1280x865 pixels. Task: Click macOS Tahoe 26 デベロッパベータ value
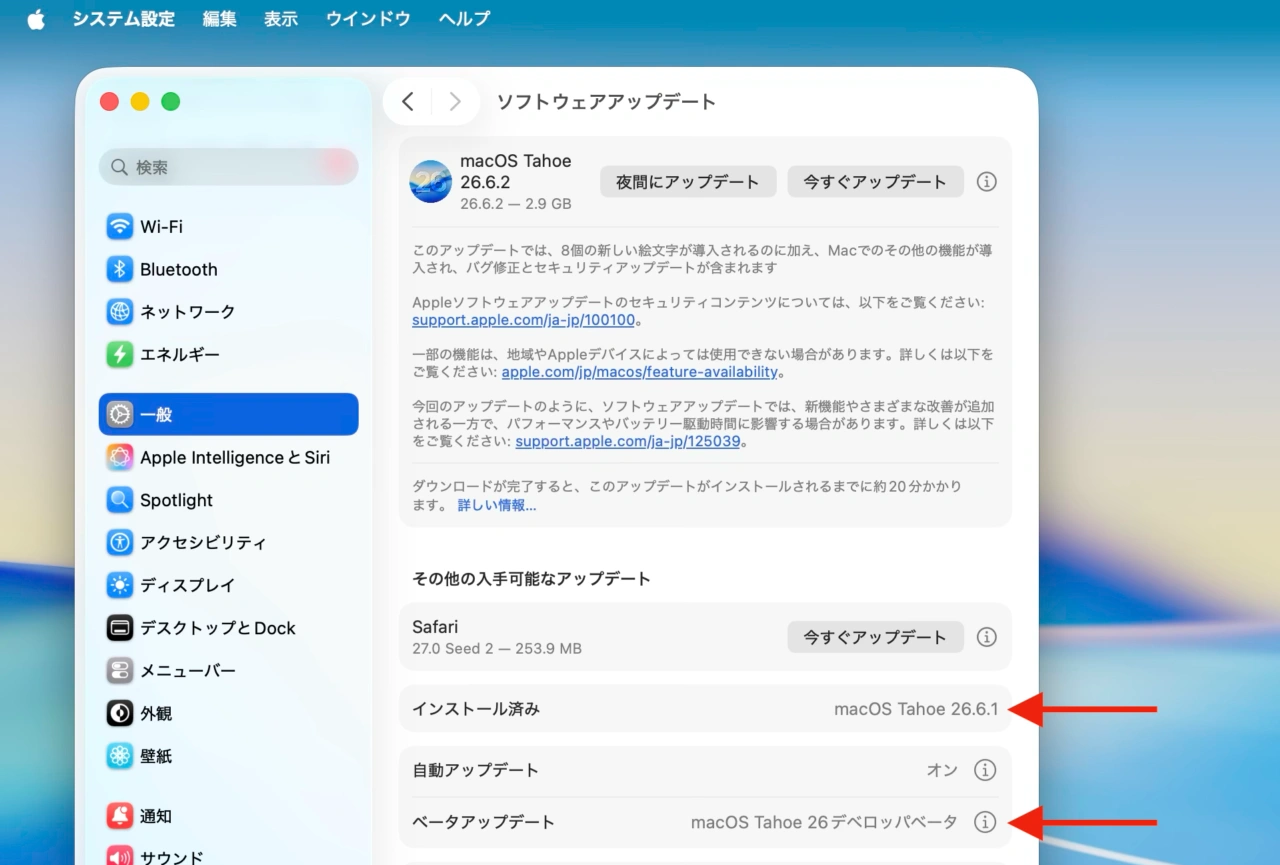click(x=824, y=822)
